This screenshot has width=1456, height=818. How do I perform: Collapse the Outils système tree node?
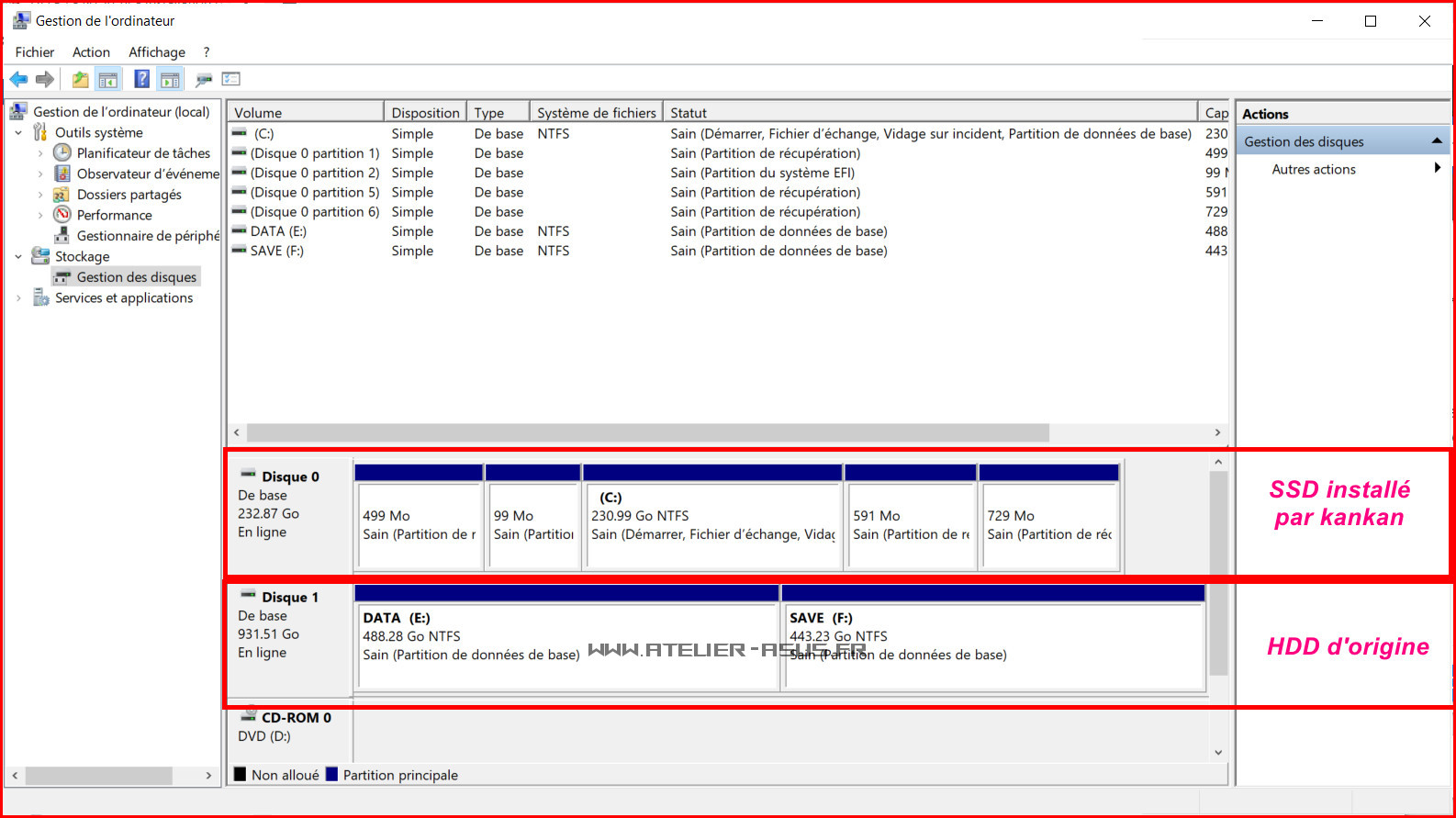[18, 133]
